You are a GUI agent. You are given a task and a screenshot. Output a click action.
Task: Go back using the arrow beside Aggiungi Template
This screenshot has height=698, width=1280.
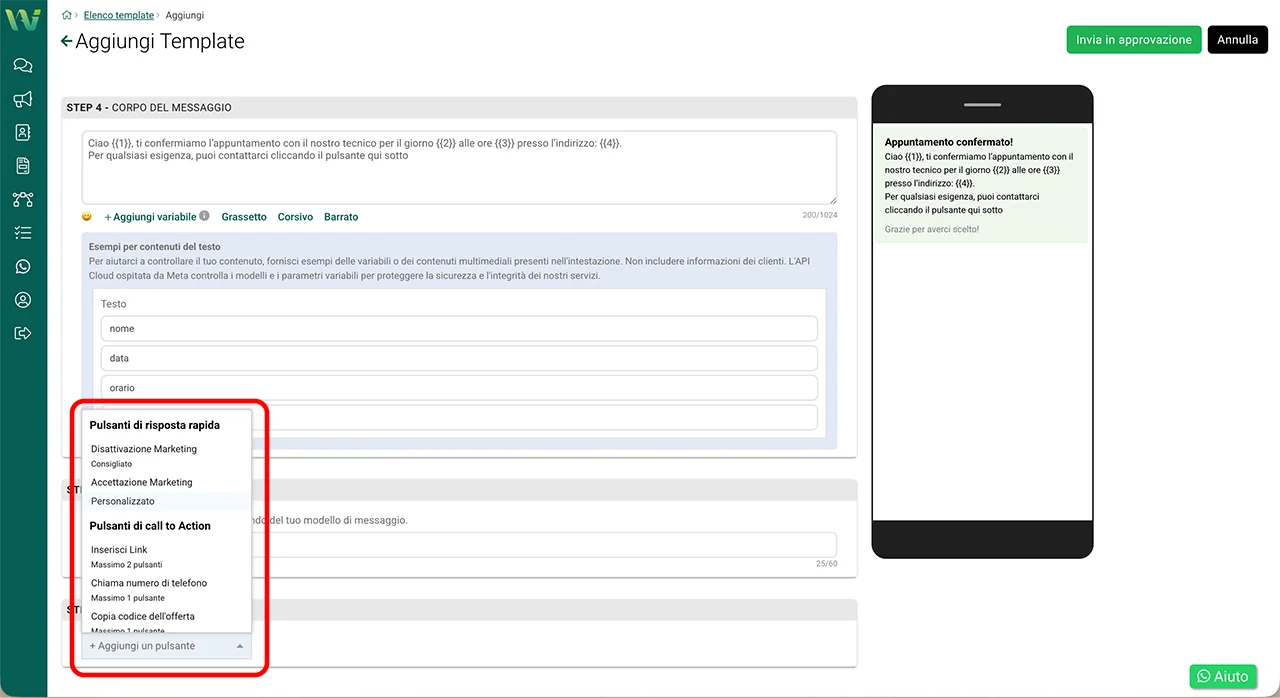coord(66,41)
